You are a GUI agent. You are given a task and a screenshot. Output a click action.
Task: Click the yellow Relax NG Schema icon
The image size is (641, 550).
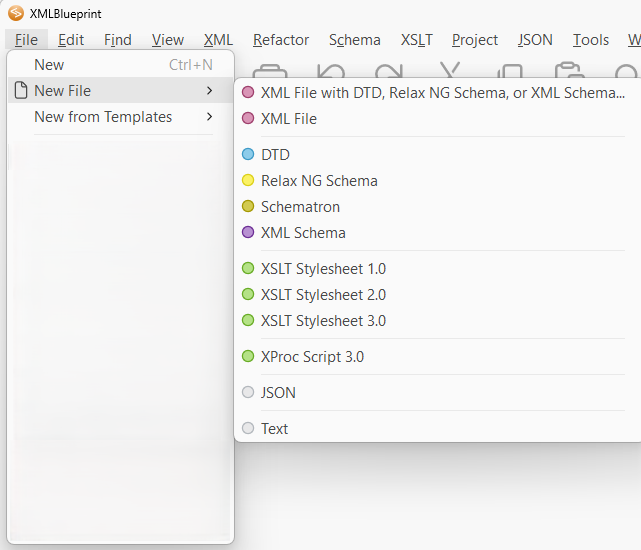pos(248,181)
